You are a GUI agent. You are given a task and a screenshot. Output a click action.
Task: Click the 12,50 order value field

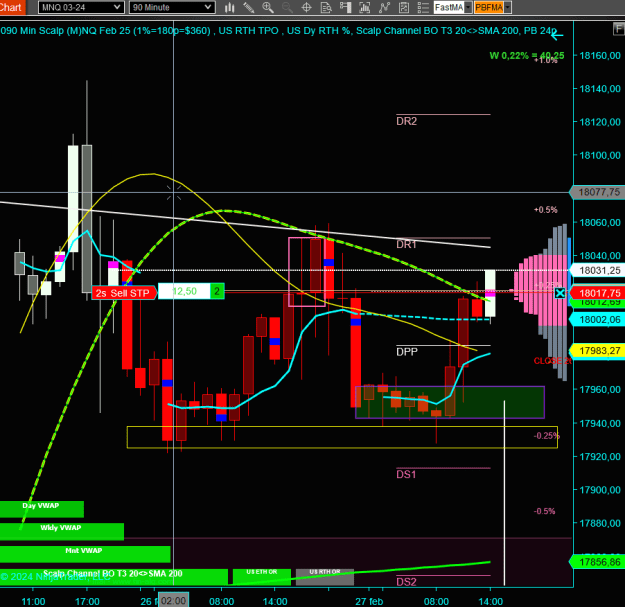tap(184, 291)
